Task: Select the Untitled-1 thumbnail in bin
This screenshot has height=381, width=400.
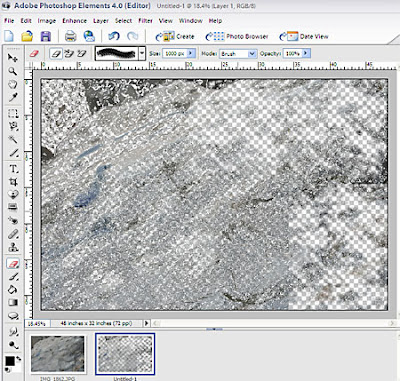Action: click(125, 354)
